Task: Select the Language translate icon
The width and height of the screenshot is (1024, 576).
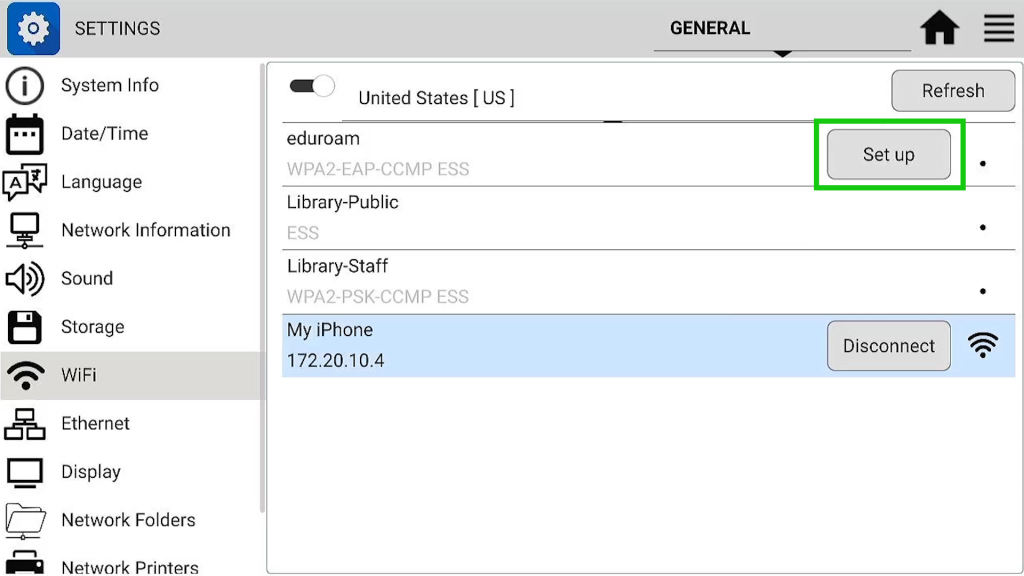Action: point(25,182)
